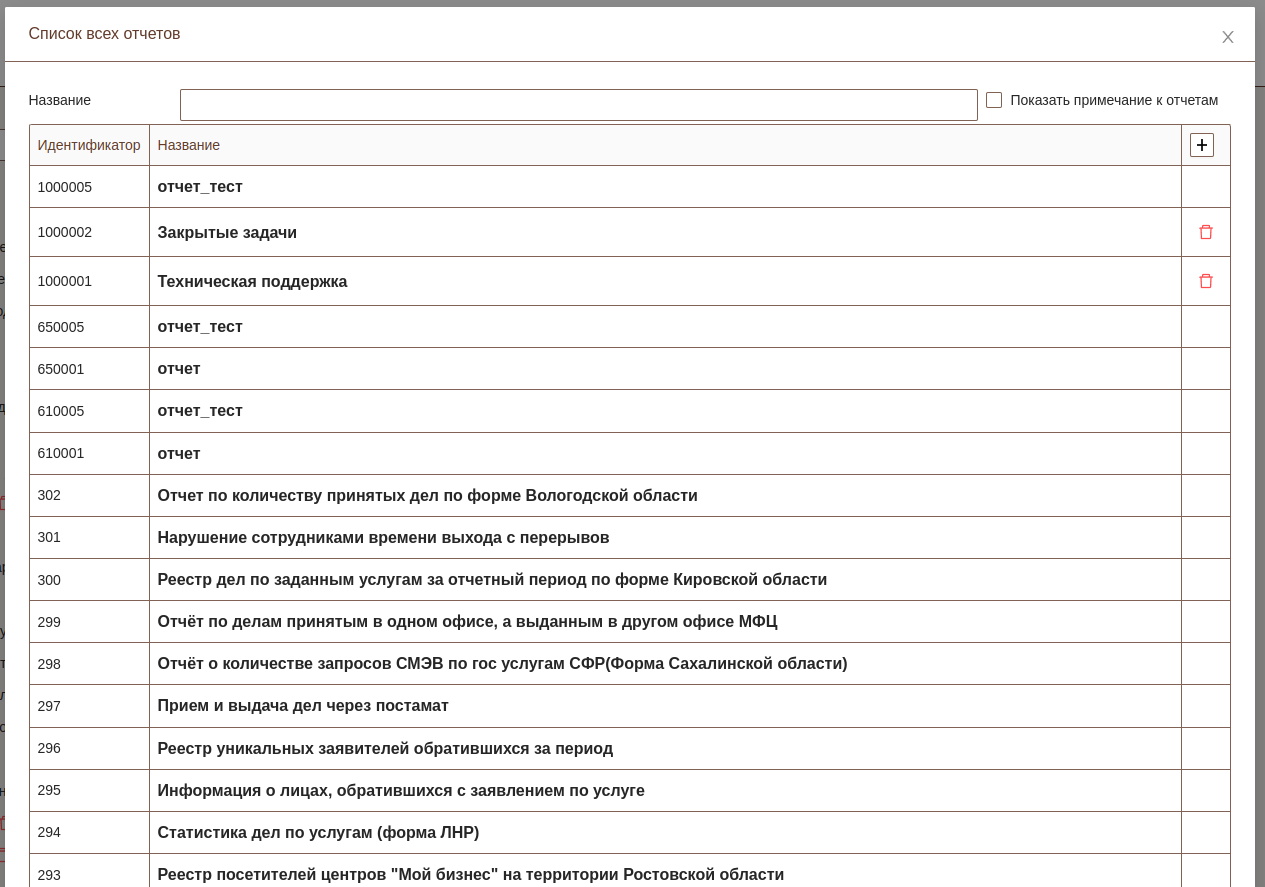Screen dimensions: 1265x887
Task: Open report about Вологодской области form
Action: pyautogui.click(x=427, y=496)
